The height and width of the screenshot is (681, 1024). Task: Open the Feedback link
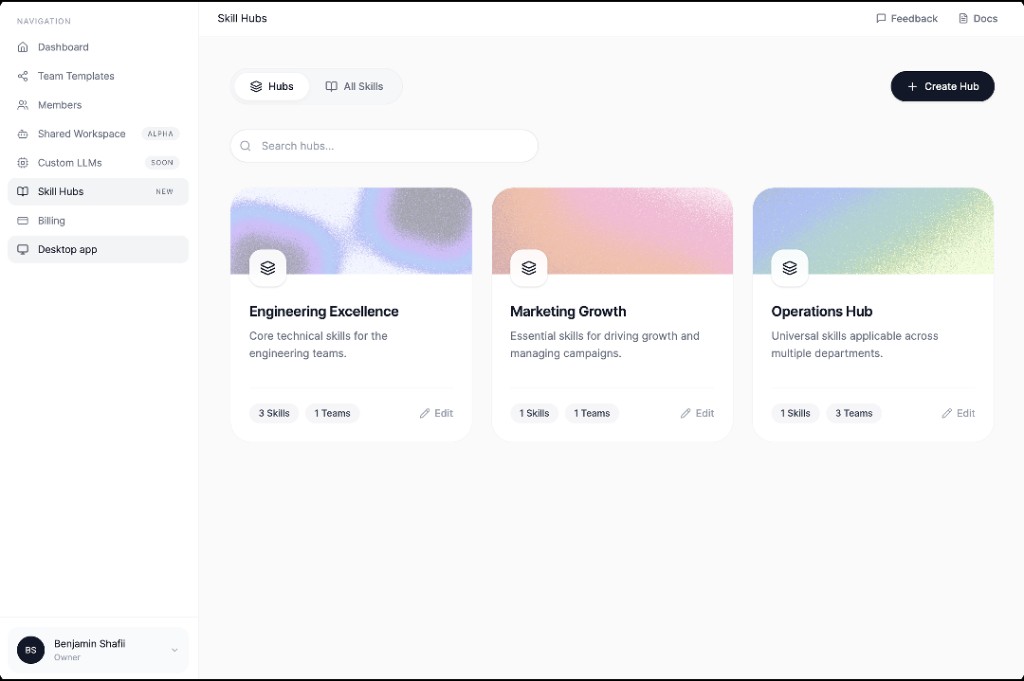tap(906, 19)
